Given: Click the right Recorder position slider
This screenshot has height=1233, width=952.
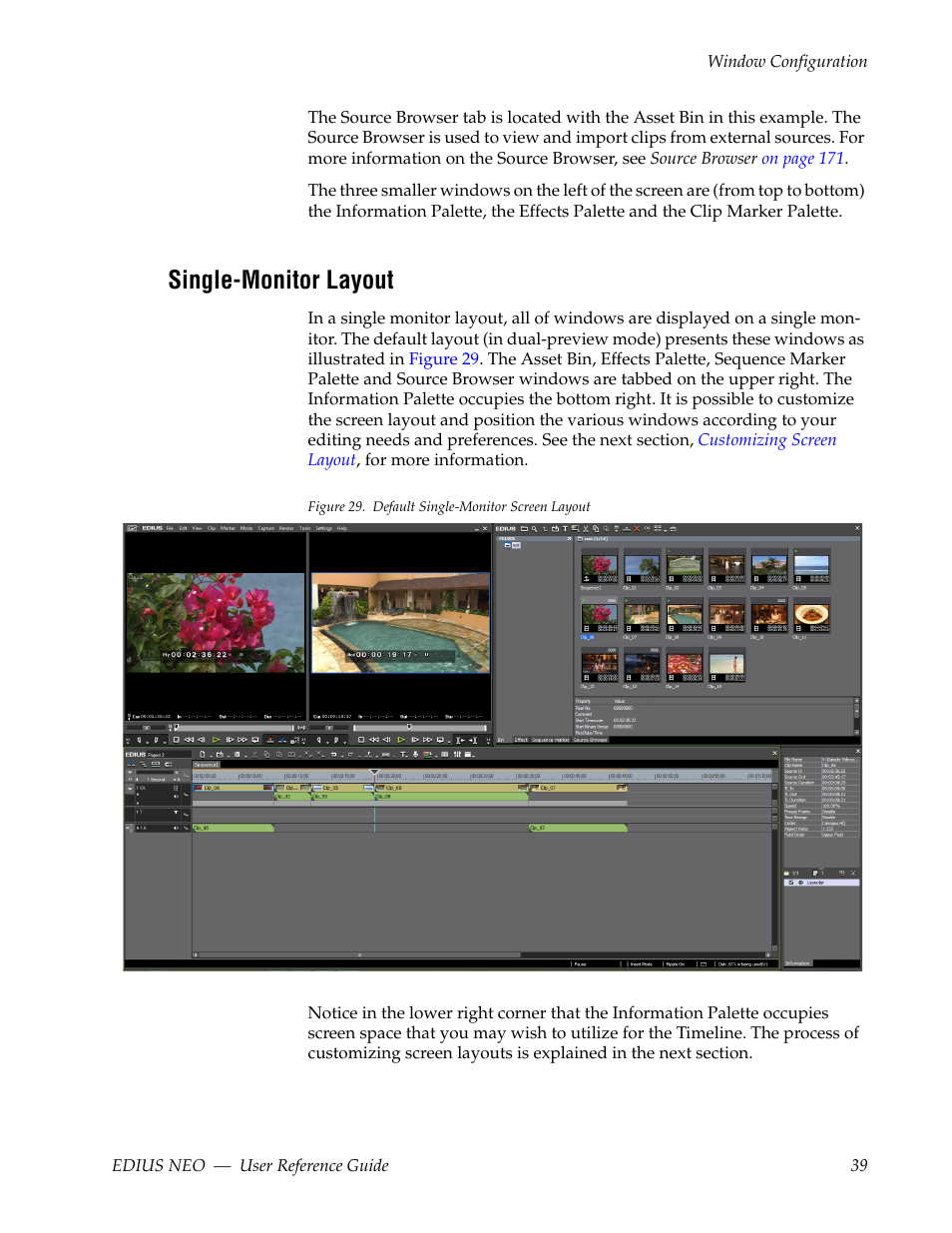Looking at the screenshot, I should coord(420,727).
